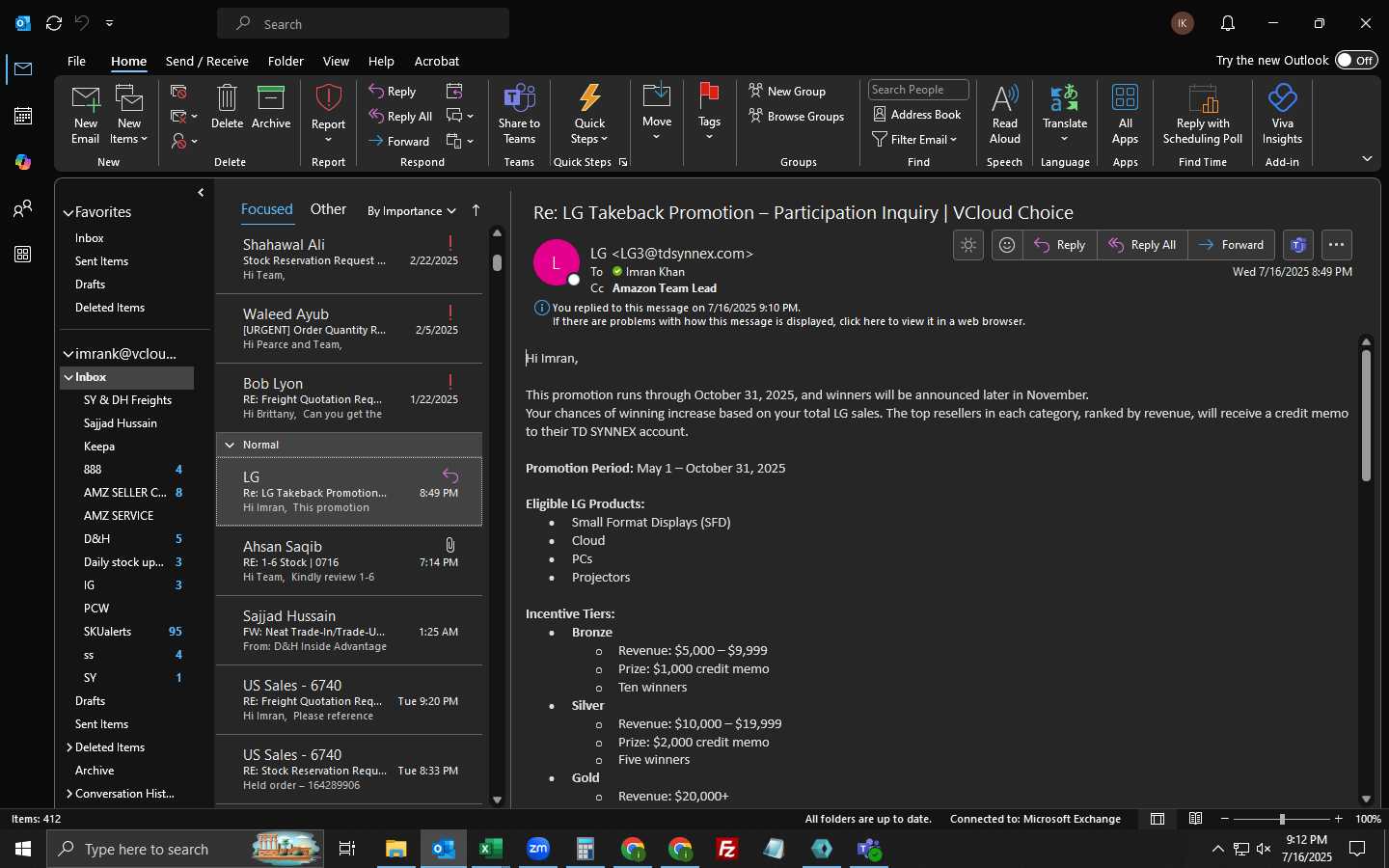Click the sync refresh icon in title bar
1389x868 pixels.
click(x=54, y=23)
